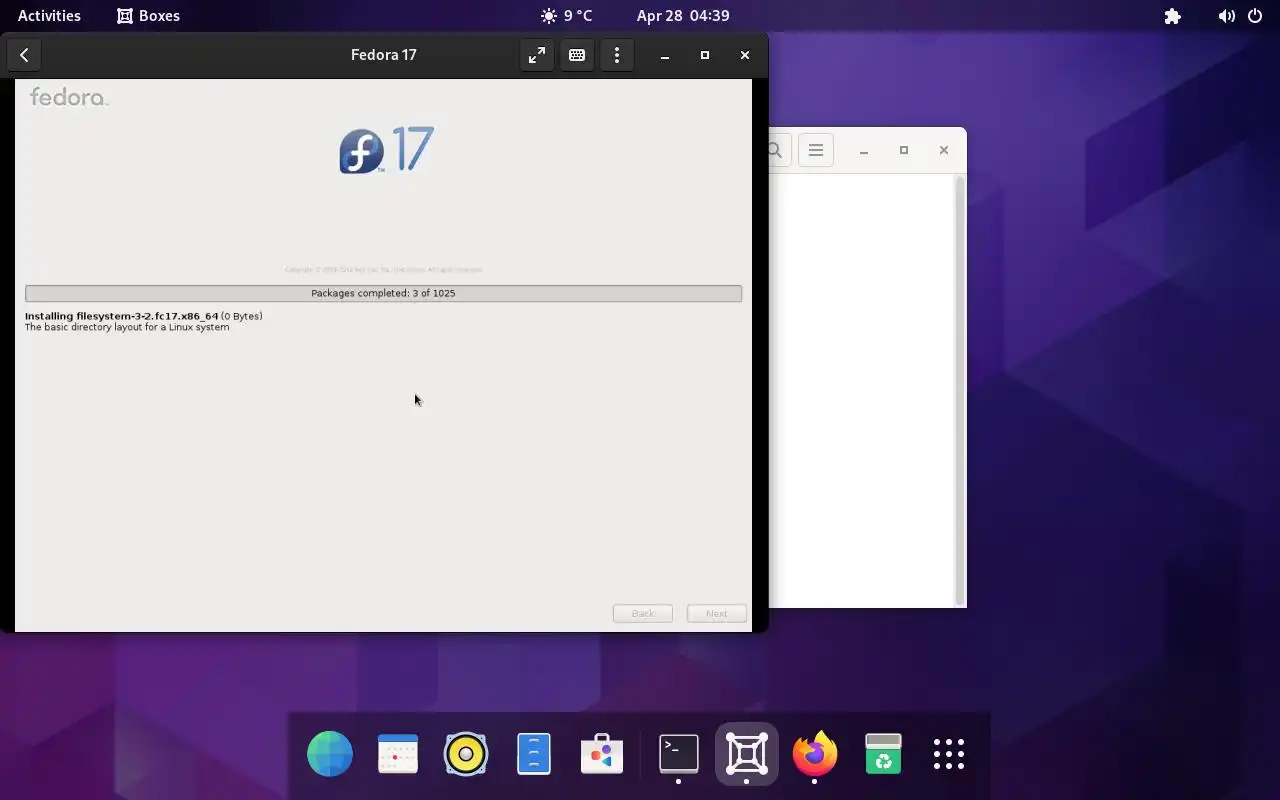The height and width of the screenshot is (800, 1280).
Task: Click the fedora wordmark in installer
Action: [x=69, y=97]
